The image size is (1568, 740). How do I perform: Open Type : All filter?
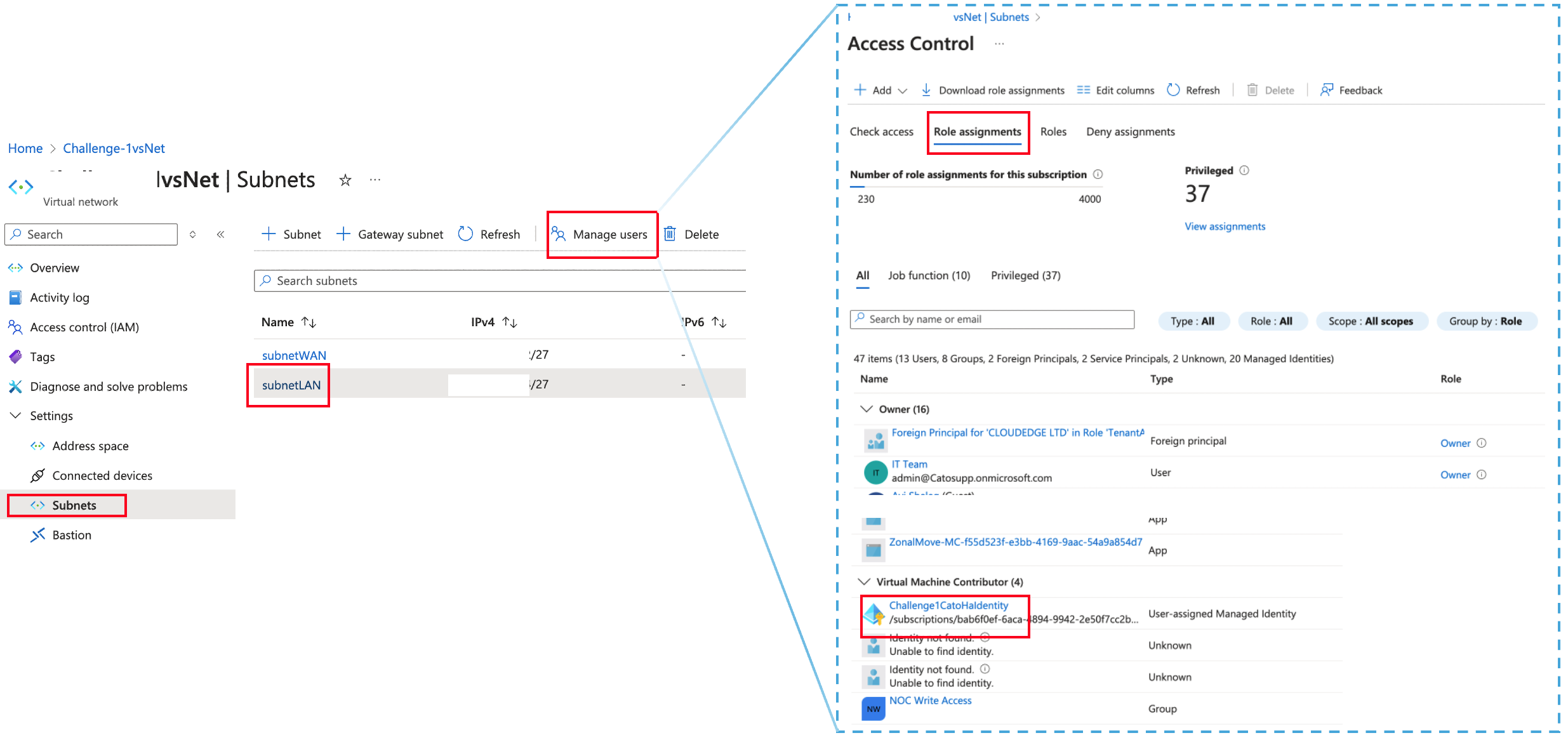[1194, 321]
